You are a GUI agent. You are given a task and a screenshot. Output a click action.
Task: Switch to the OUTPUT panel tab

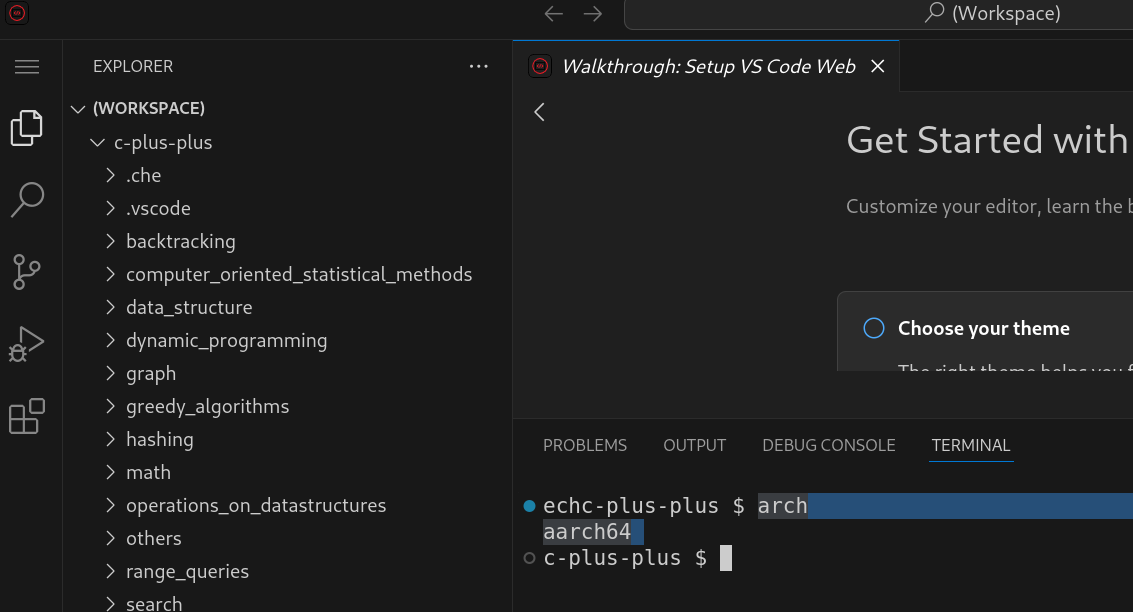pos(694,445)
